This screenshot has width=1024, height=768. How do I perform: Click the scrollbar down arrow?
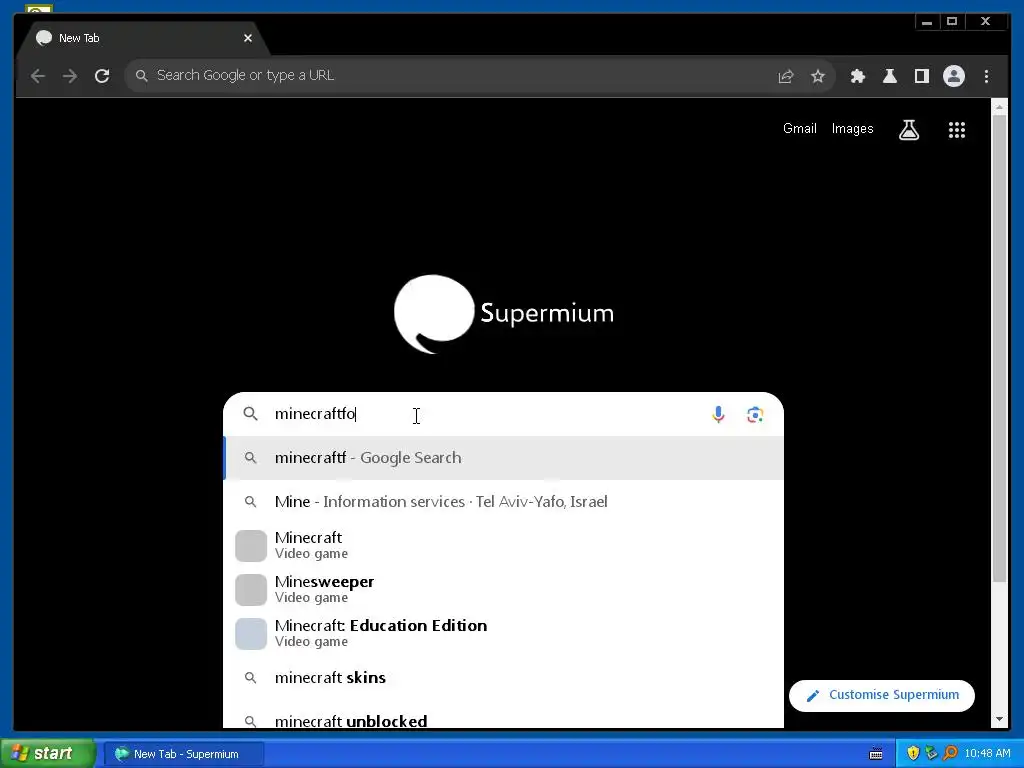(x=999, y=719)
